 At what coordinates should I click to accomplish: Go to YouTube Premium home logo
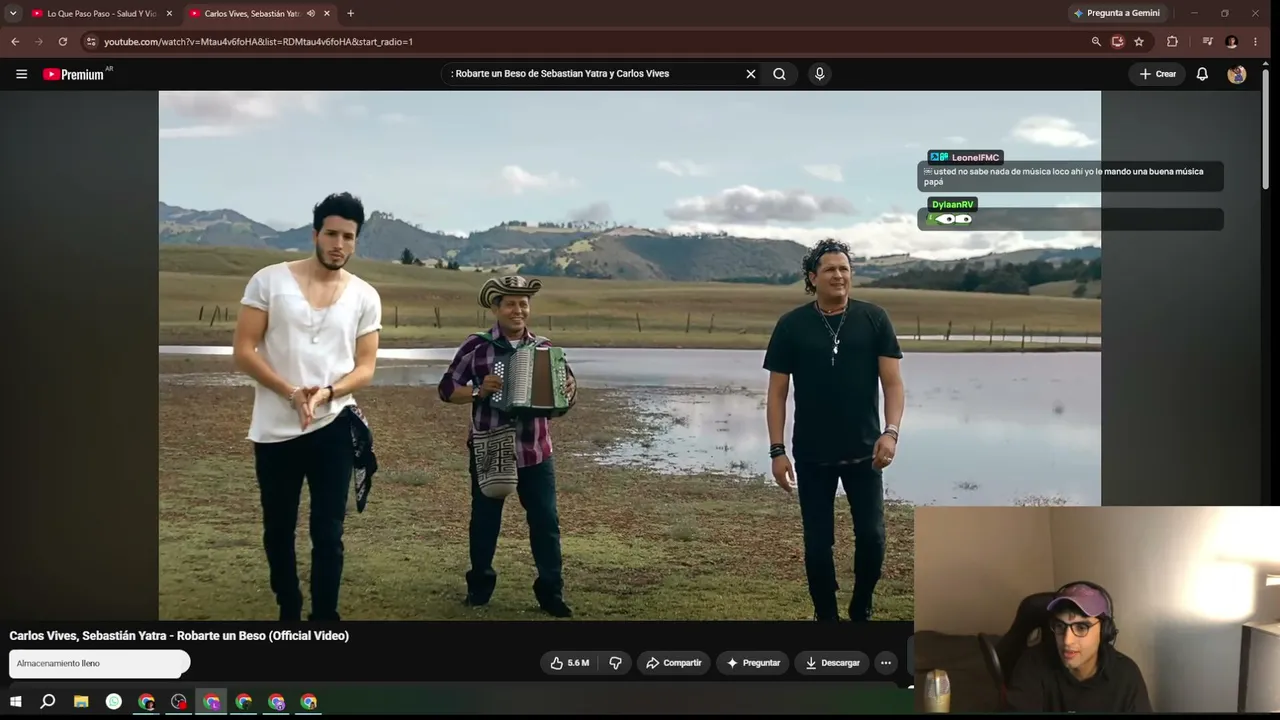pyautogui.click(x=73, y=74)
